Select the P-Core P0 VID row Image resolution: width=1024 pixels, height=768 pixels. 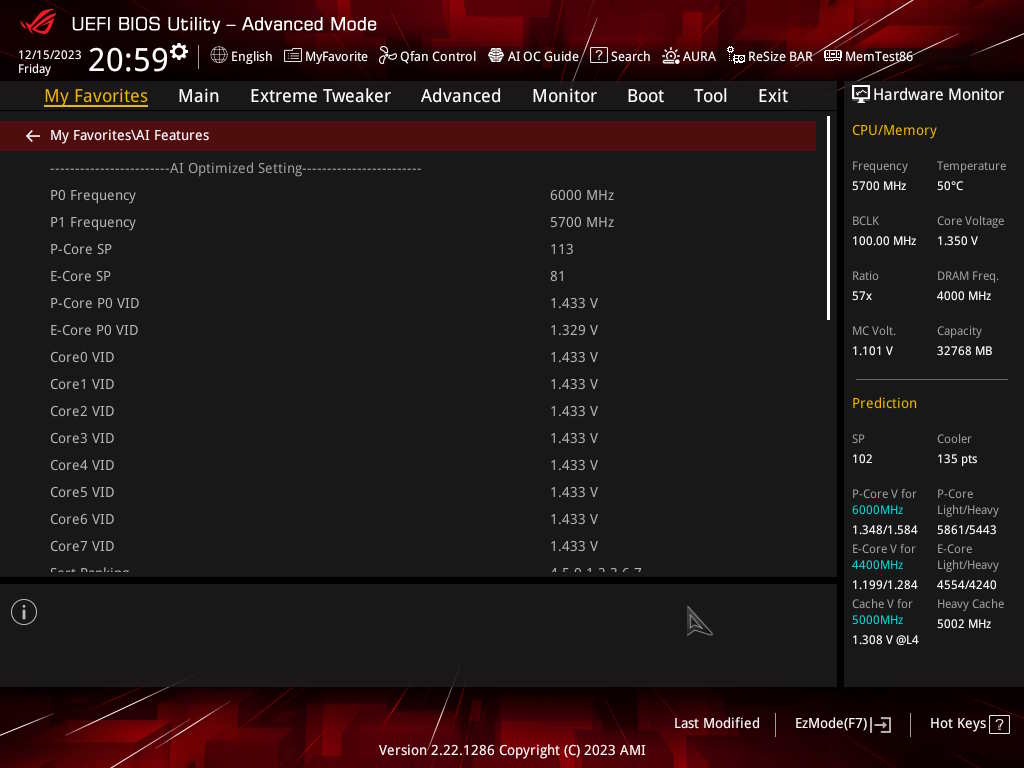pyautogui.click(x=408, y=303)
